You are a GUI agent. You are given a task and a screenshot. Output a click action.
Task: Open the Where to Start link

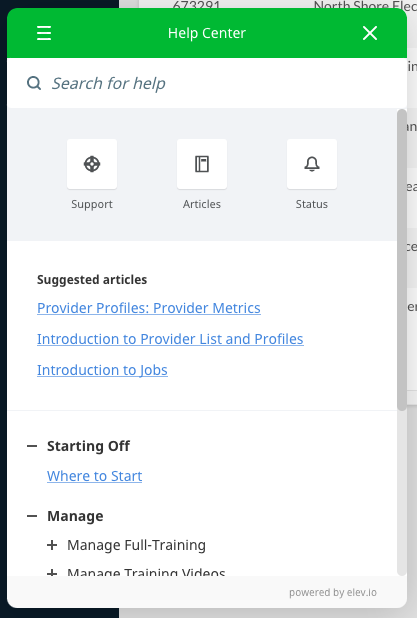[x=94, y=476]
